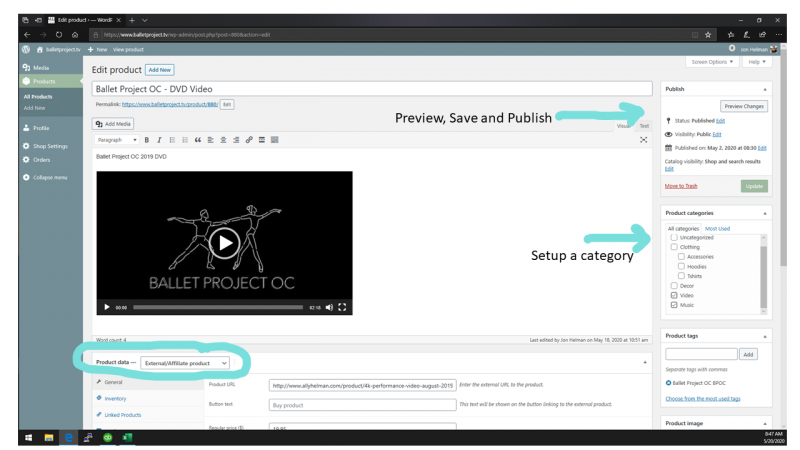Image resolution: width=800 pixels, height=450 pixels.
Task: Bookmark this page with the star icon
Action: coord(708,35)
